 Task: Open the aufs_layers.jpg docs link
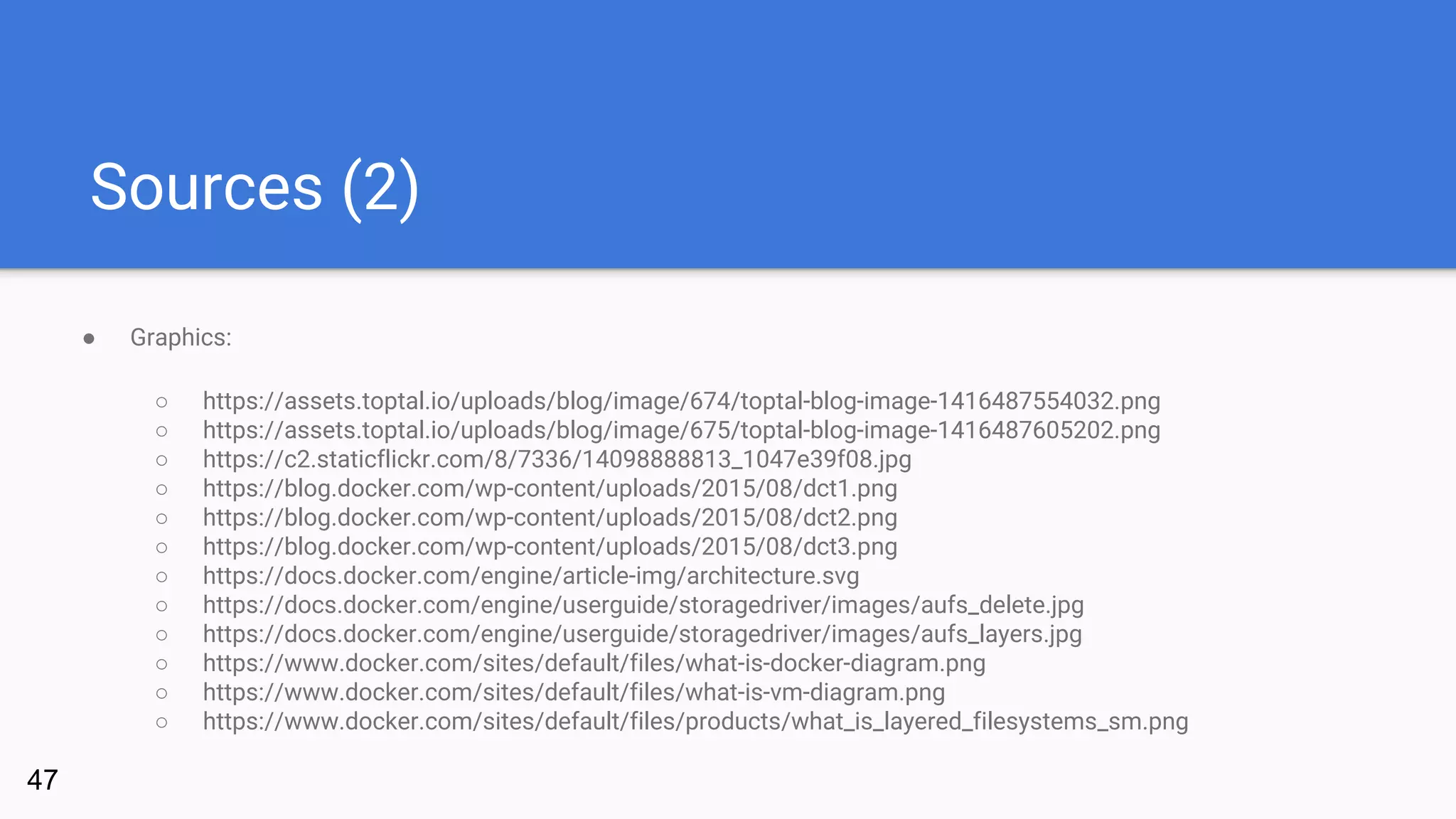point(642,634)
